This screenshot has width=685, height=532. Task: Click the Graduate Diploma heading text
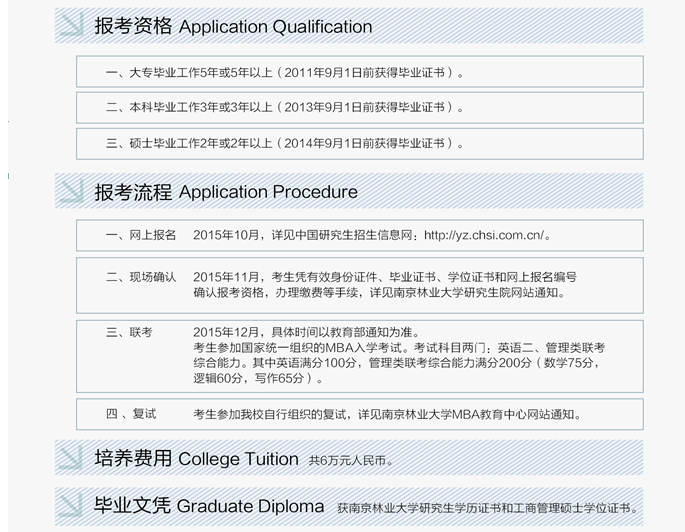coord(250,507)
